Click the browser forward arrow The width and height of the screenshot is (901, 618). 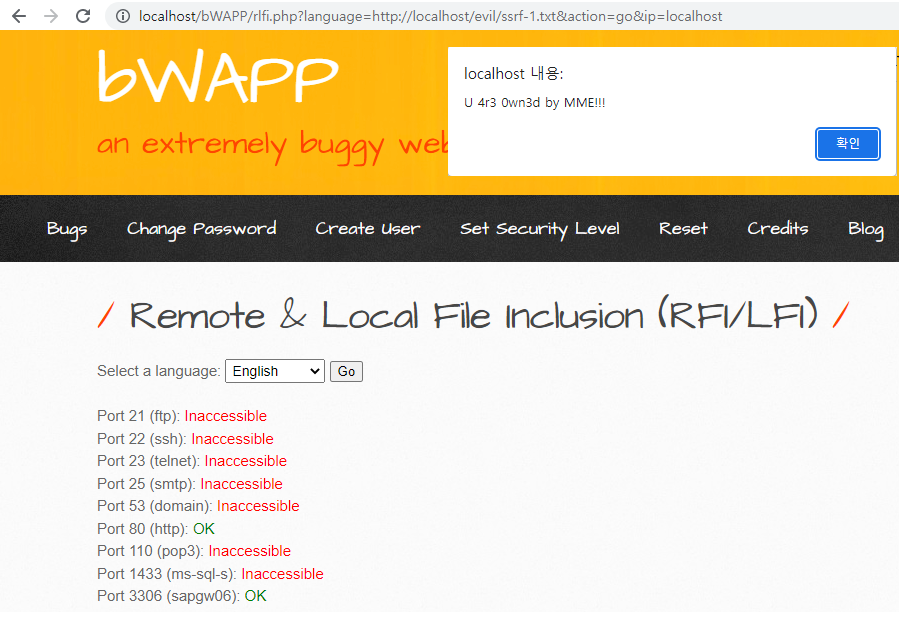pyautogui.click(x=51, y=16)
